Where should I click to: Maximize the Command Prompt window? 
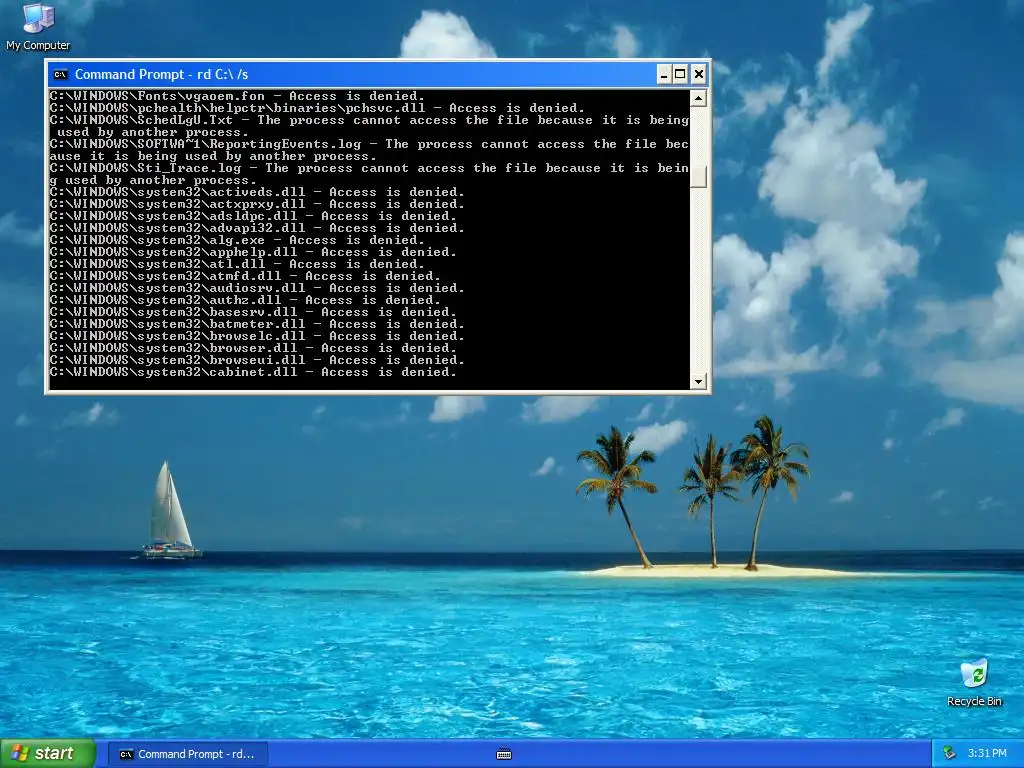click(x=680, y=74)
